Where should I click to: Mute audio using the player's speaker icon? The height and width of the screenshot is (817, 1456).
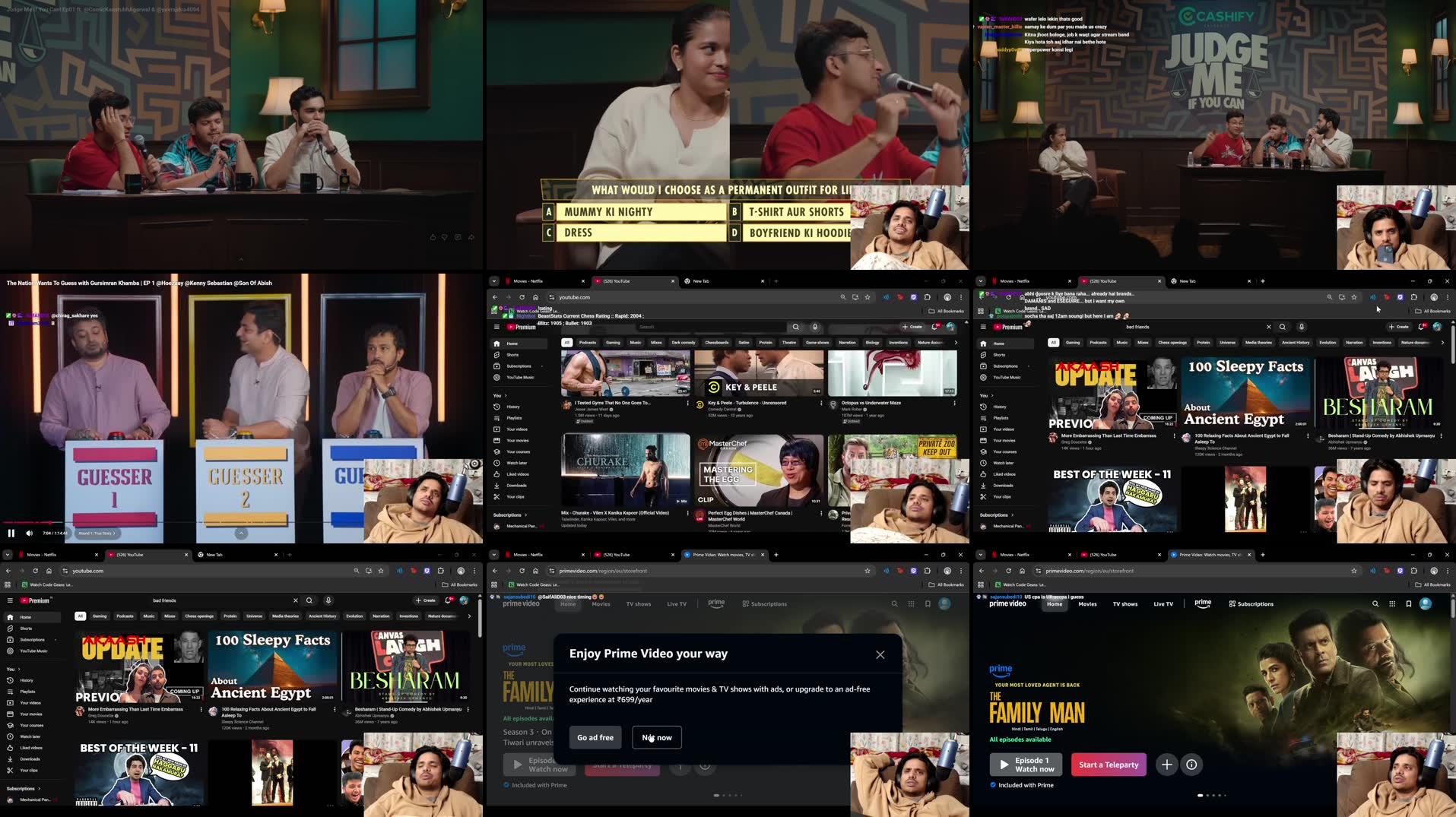[30, 533]
